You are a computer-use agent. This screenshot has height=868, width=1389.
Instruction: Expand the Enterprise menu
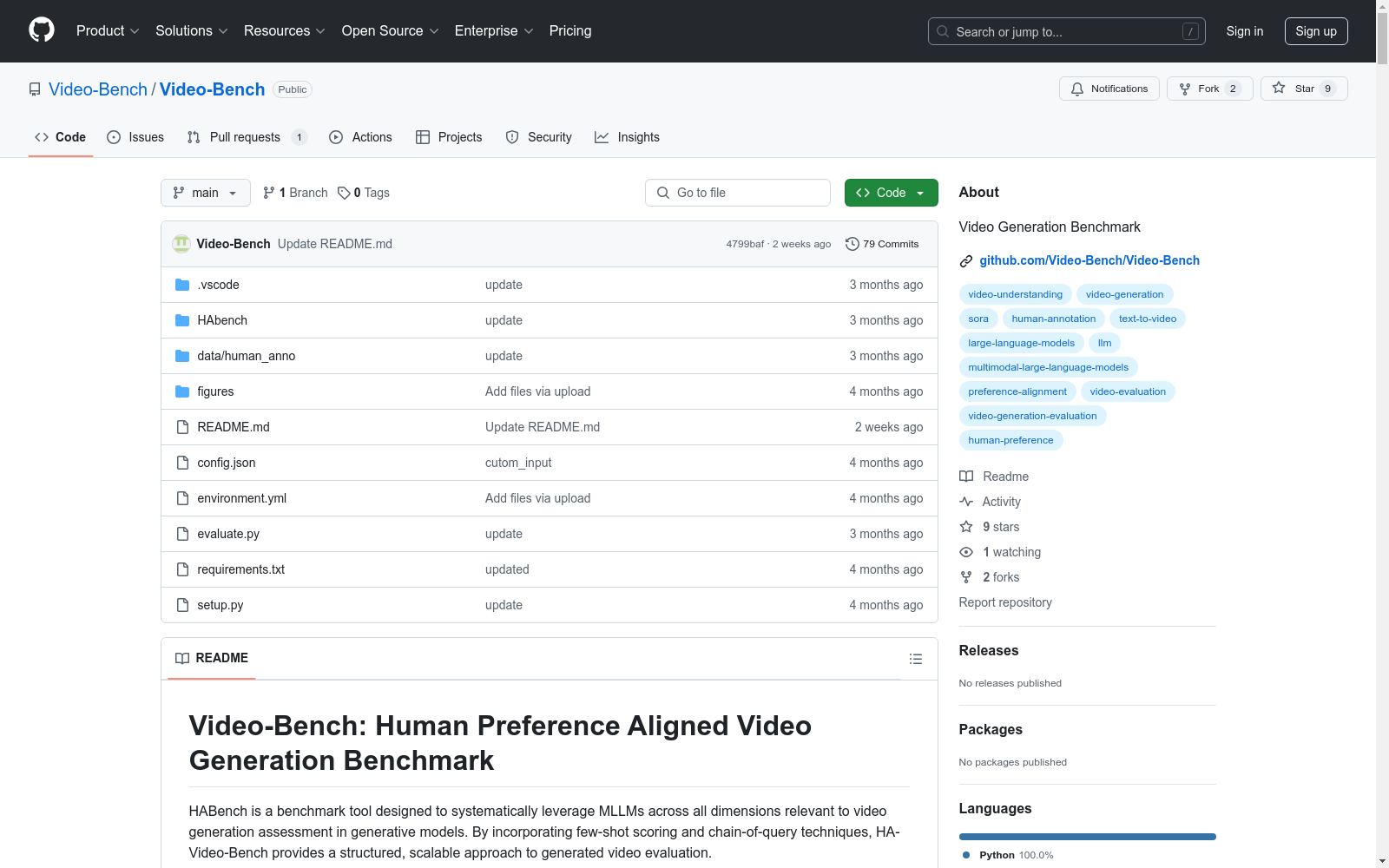494,30
